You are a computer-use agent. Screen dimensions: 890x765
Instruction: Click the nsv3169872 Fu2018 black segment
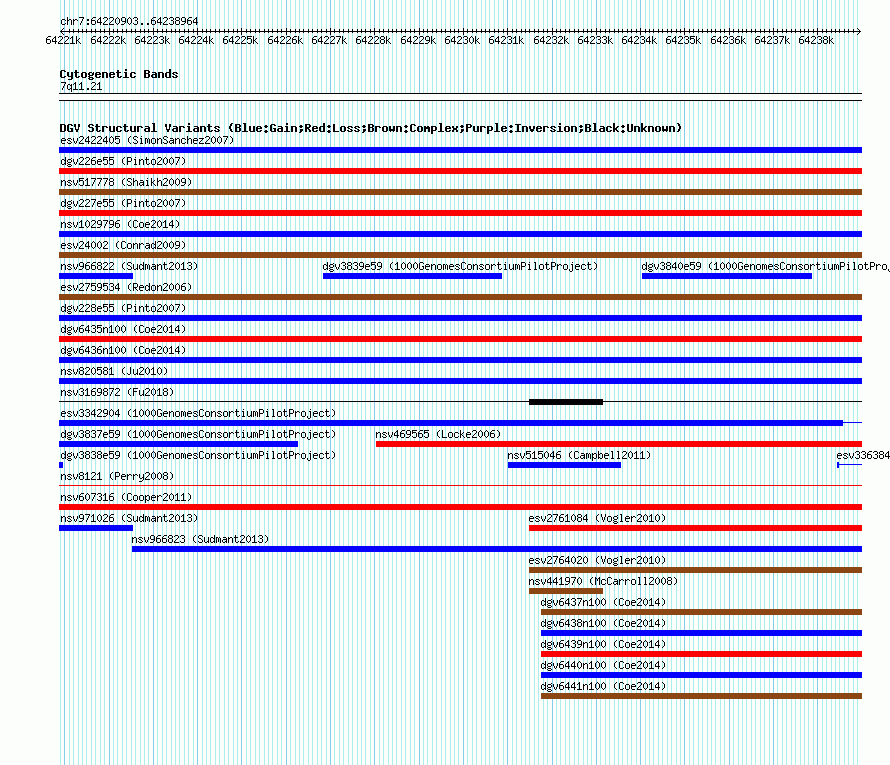566,402
